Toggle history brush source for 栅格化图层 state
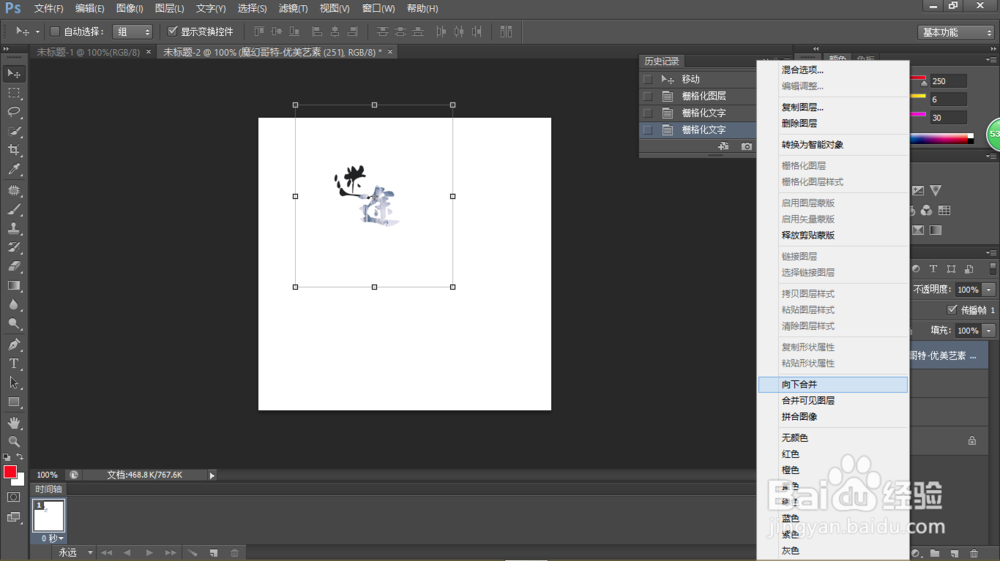The image size is (1000, 561). click(648, 96)
